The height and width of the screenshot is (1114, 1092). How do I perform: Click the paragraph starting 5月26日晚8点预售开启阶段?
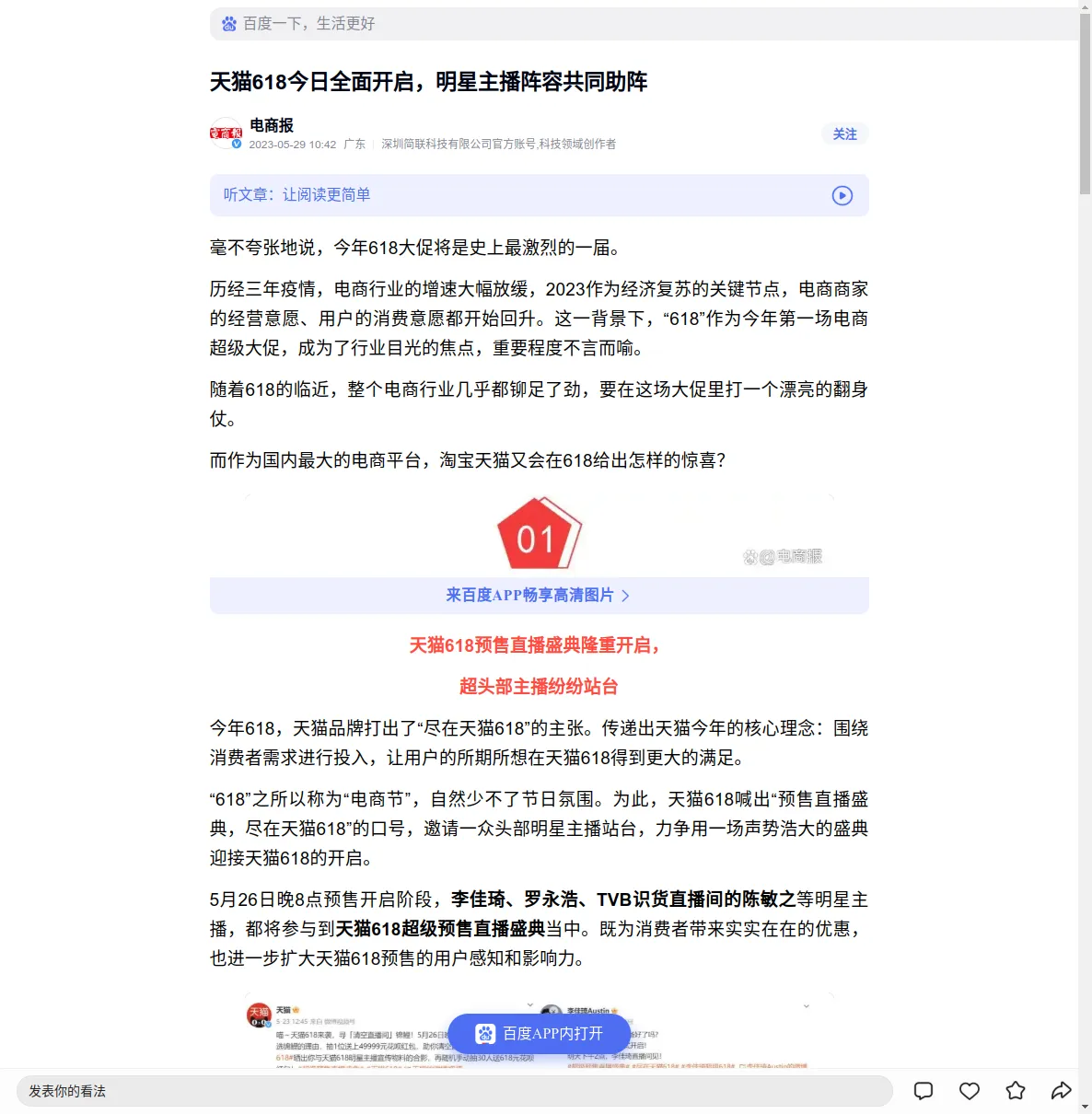tap(539, 929)
